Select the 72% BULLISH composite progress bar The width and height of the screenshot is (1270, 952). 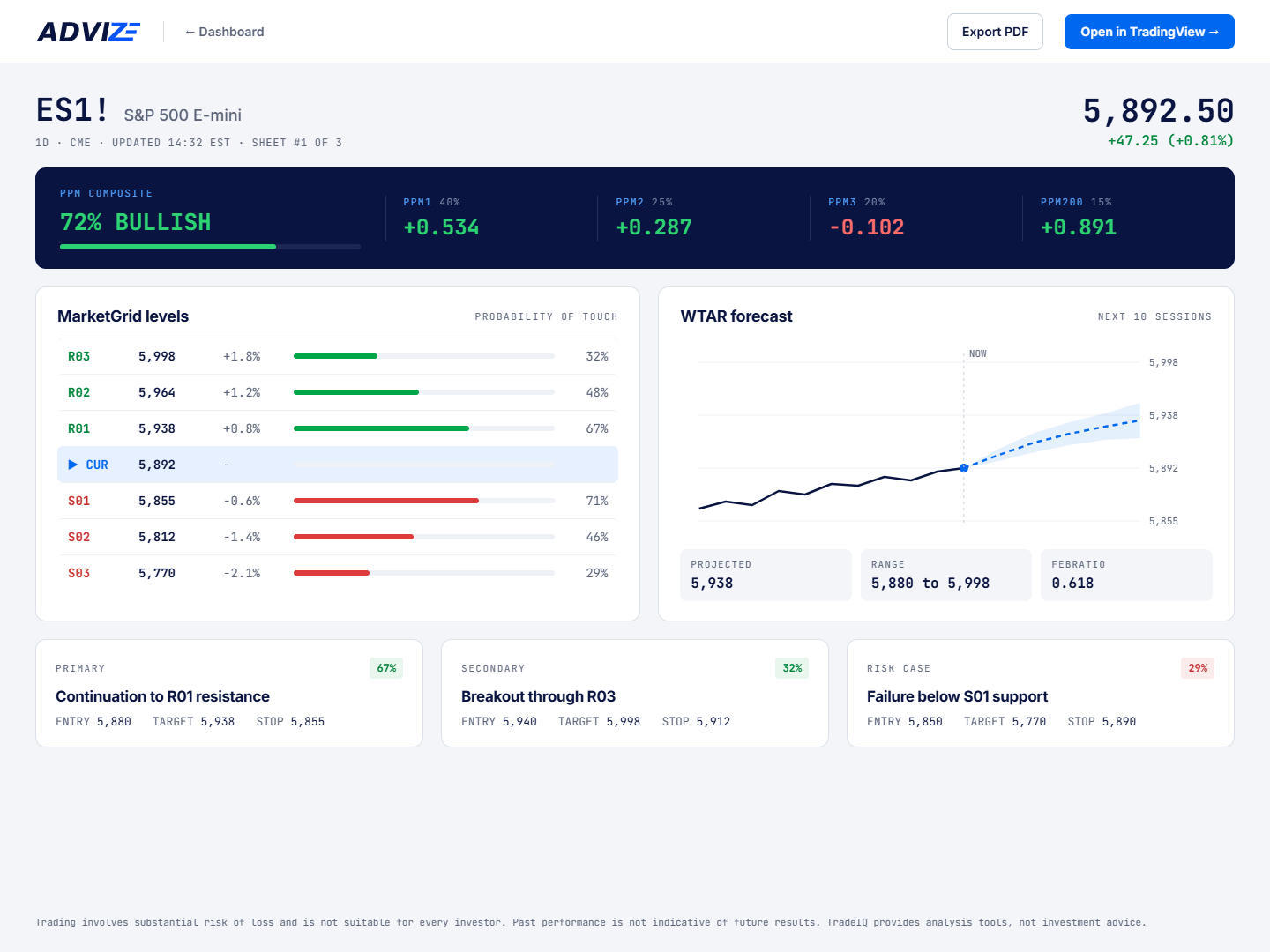point(210,247)
